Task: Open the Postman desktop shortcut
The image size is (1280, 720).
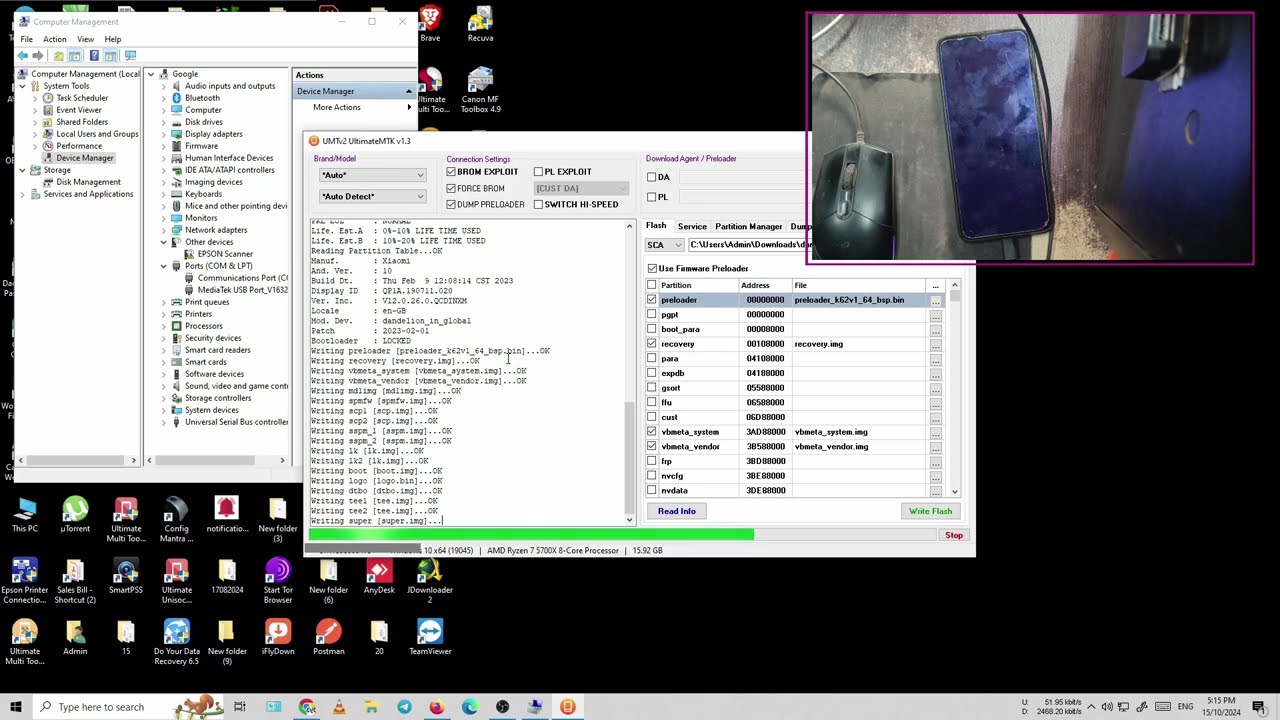Action: (x=328, y=638)
